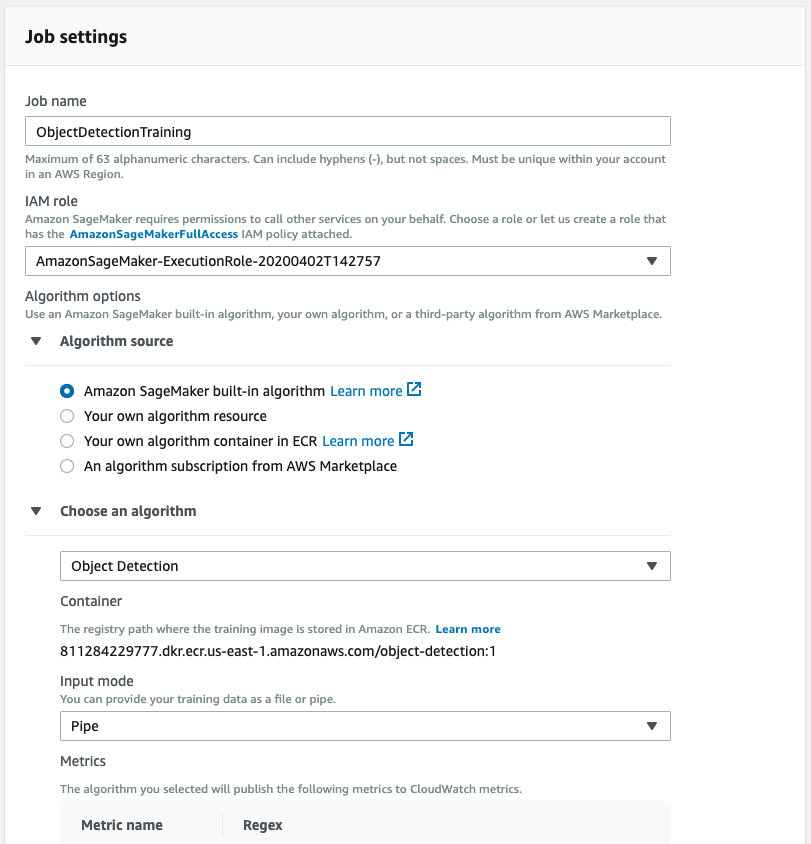Click the Job settings heading
This screenshot has height=844, width=811.
tap(76, 37)
